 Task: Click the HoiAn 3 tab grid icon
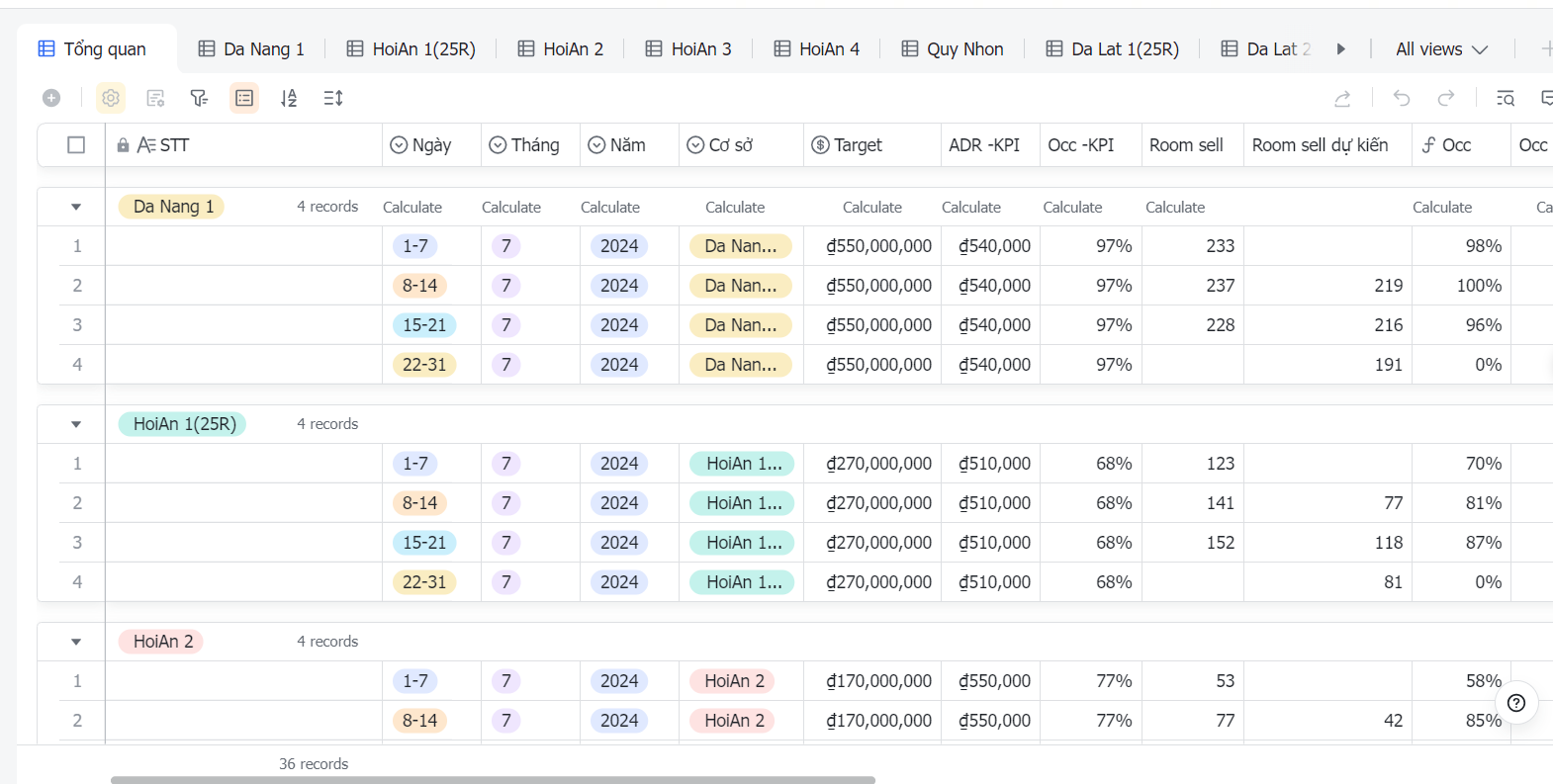tap(654, 48)
